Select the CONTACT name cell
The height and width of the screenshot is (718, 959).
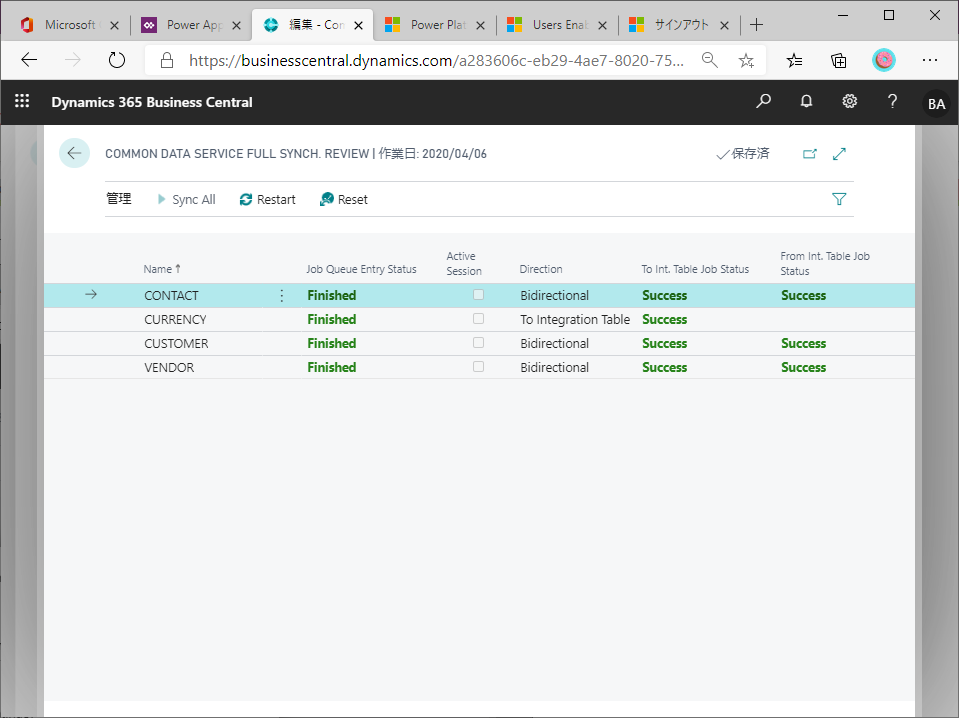click(171, 295)
